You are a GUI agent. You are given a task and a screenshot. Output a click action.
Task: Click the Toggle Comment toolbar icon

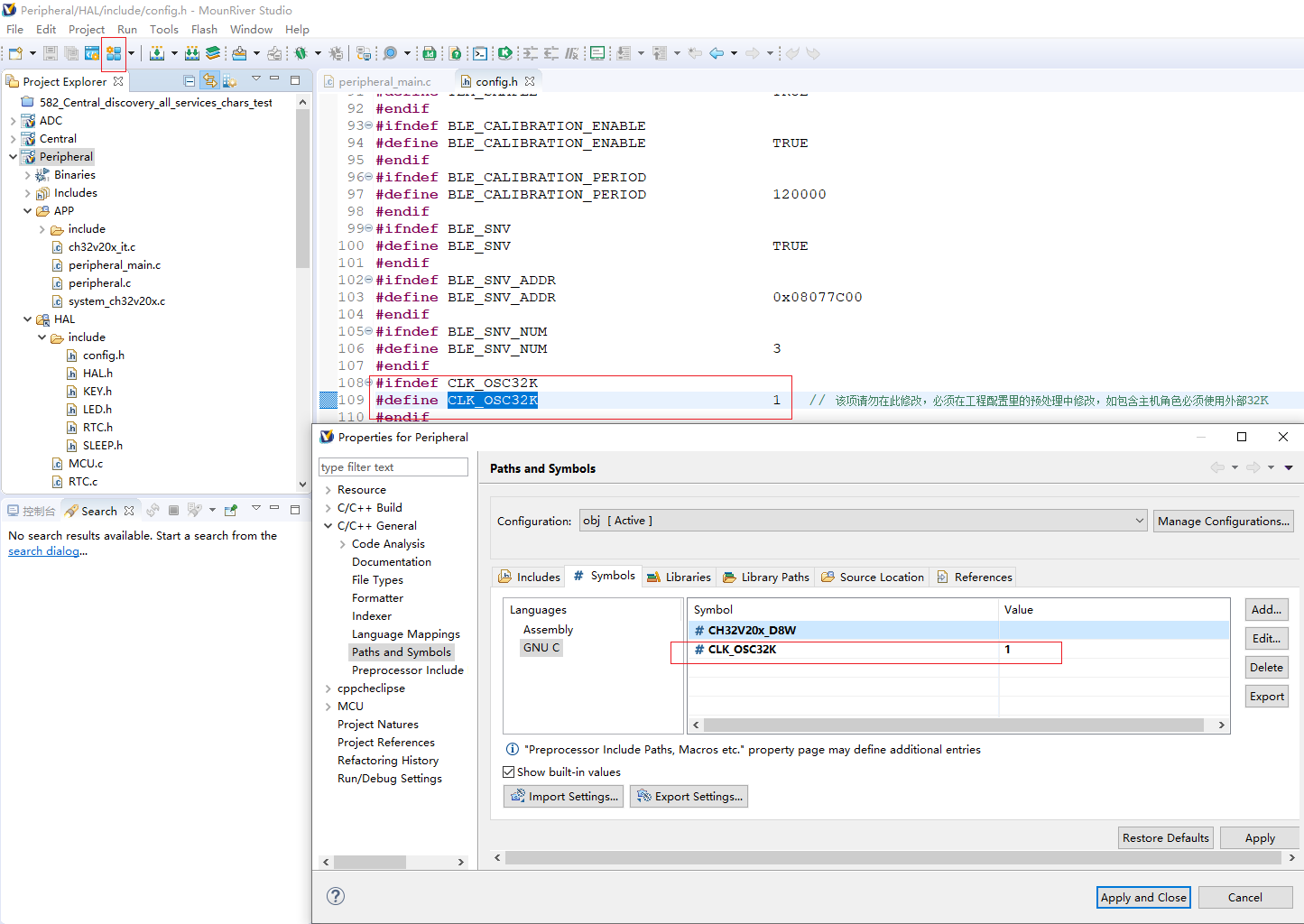[x=571, y=53]
